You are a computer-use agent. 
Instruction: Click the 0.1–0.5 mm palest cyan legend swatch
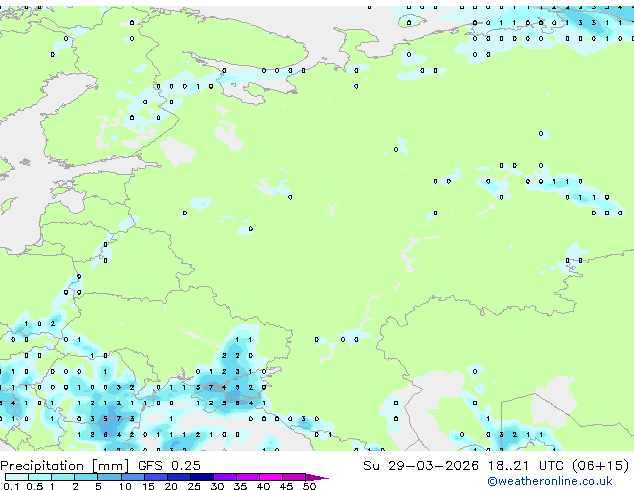click(17, 477)
